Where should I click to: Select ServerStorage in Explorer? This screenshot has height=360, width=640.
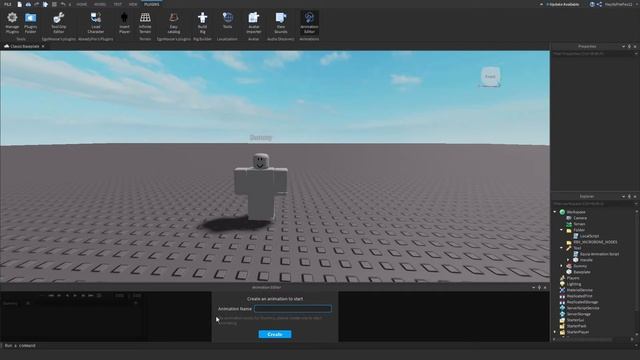(x=579, y=314)
